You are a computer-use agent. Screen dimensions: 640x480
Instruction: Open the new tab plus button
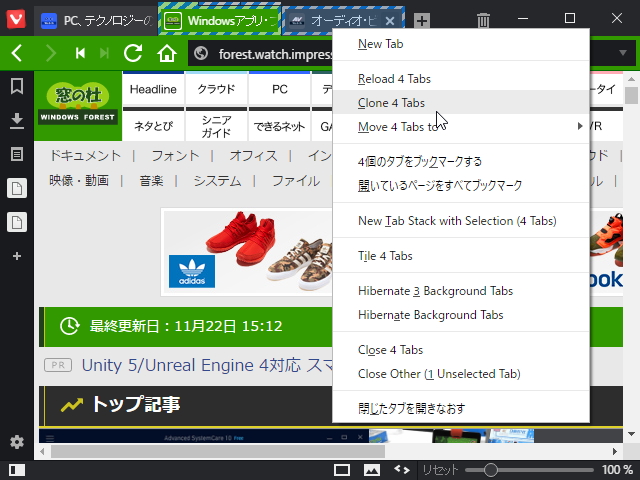[x=422, y=20]
